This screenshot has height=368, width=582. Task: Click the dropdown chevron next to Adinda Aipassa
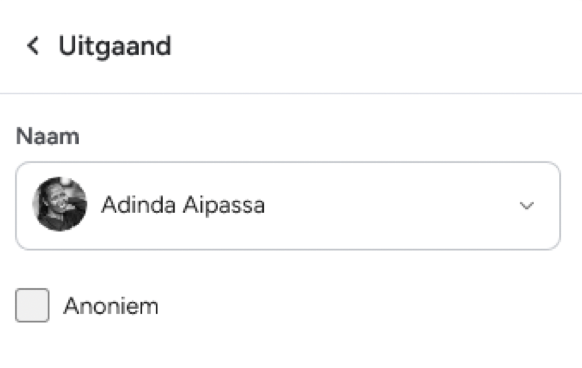pyautogui.click(x=526, y=205)
